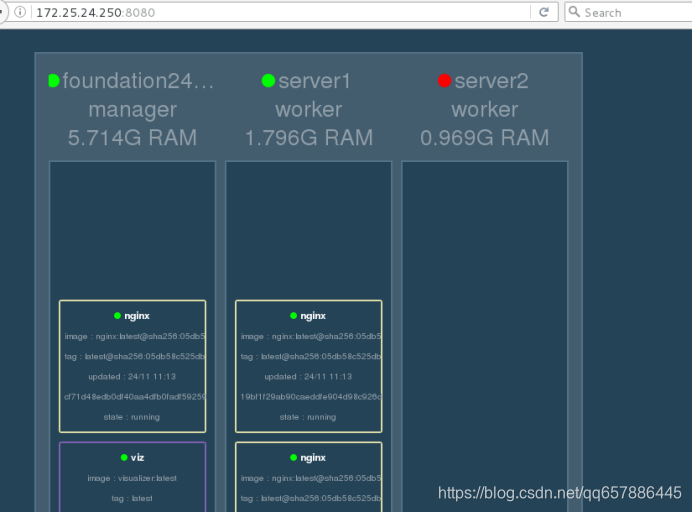Click state : running in server1 nginx card
Image resolution: width=692 pixels, height=512 pixels.
(308, 417)
